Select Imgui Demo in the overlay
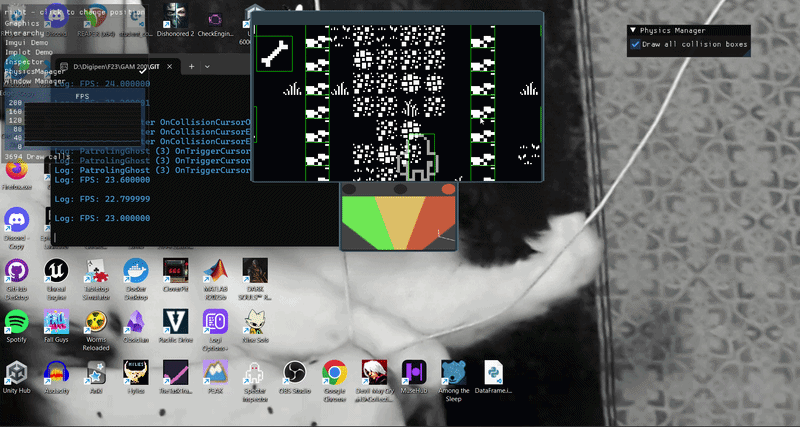Viewport: 800px width, 427px height. 27,42
